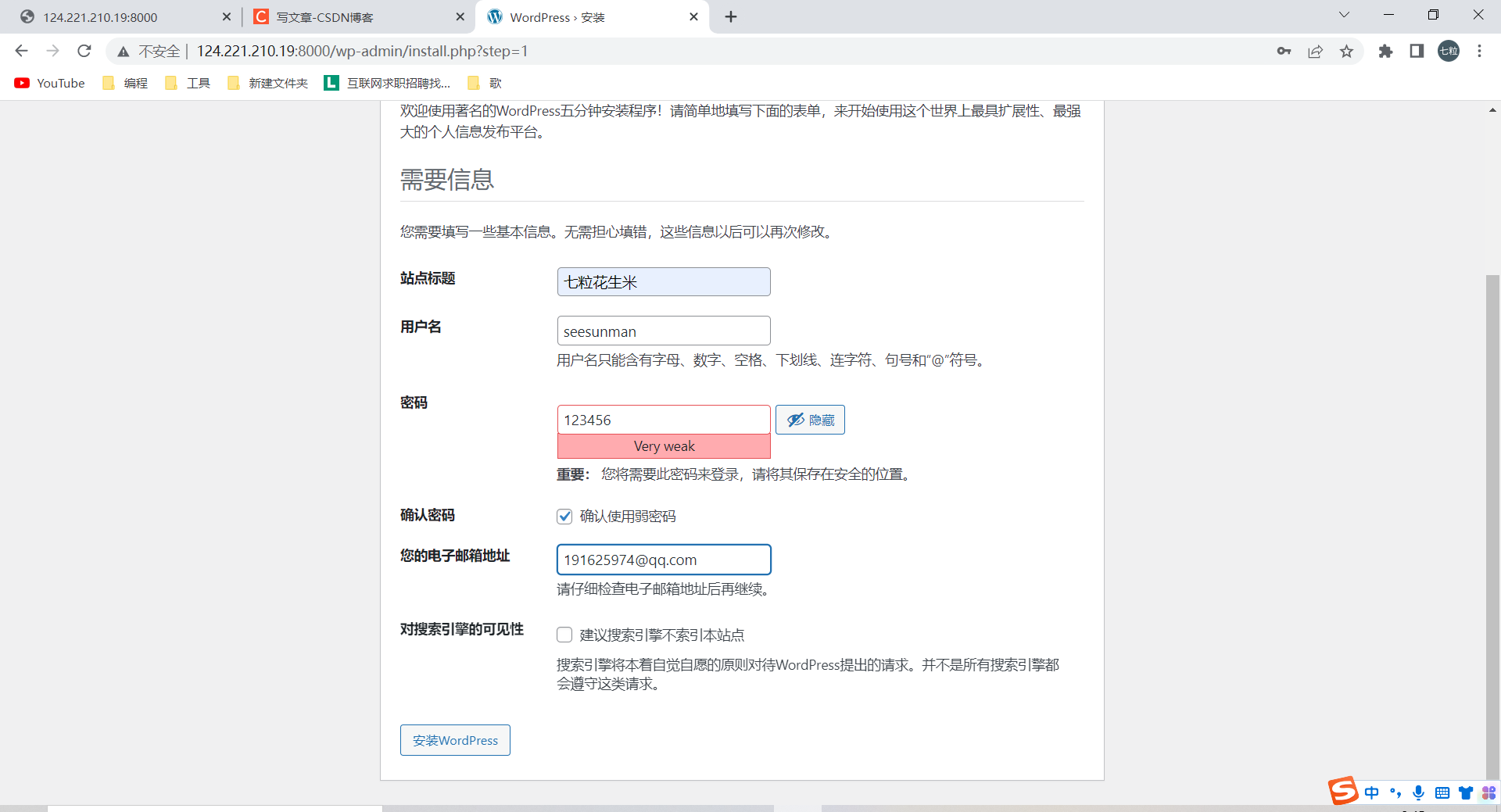
Task: Uncheck the confirm weak password checkbox
Action: (x=564, y=516)
